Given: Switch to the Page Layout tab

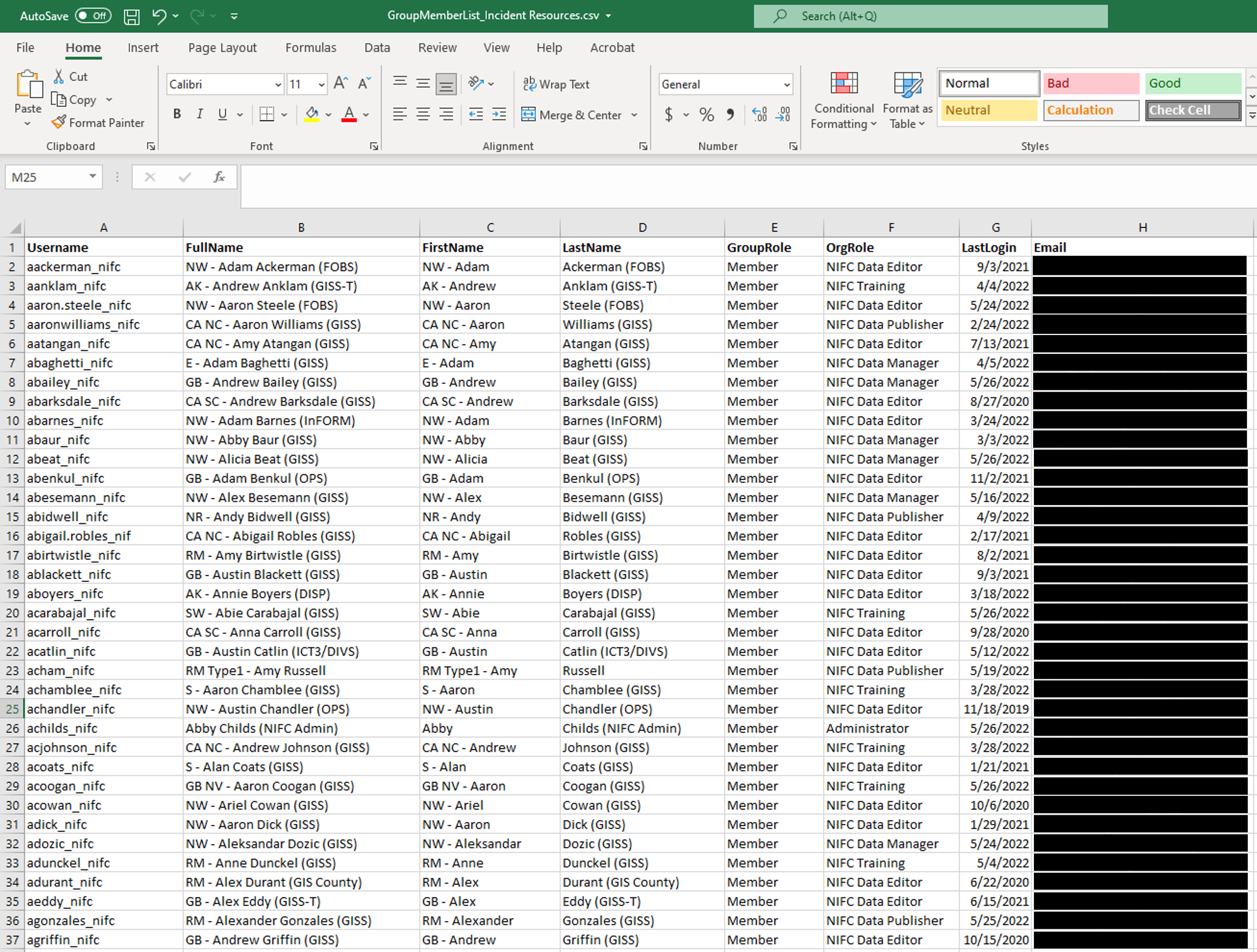Looking at the screenshot, I should pyautogui.click(x=222, y=48).
